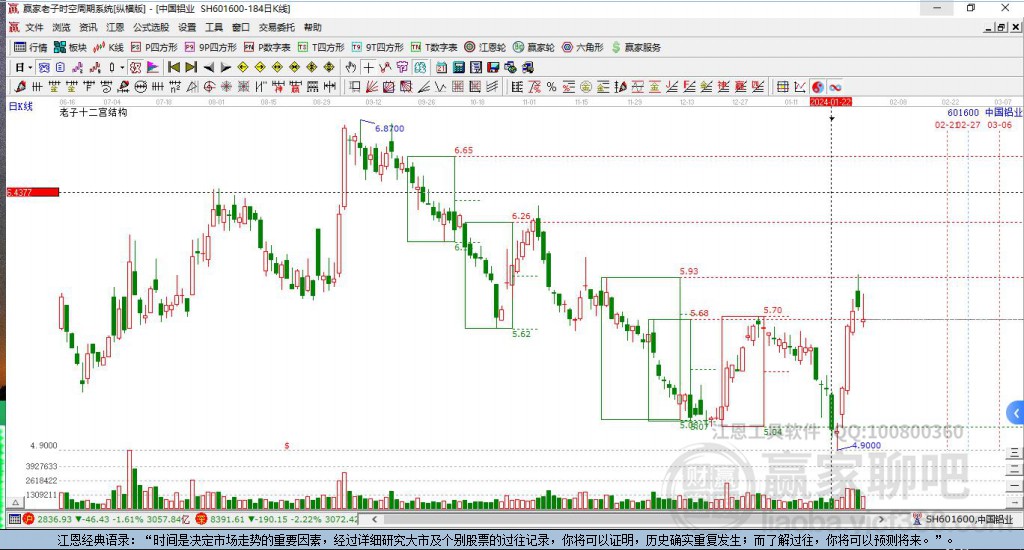This screenshot has height=550, width=1024.
Task: Jump to the first bar with skip-start icon
Action: point(174,67)
